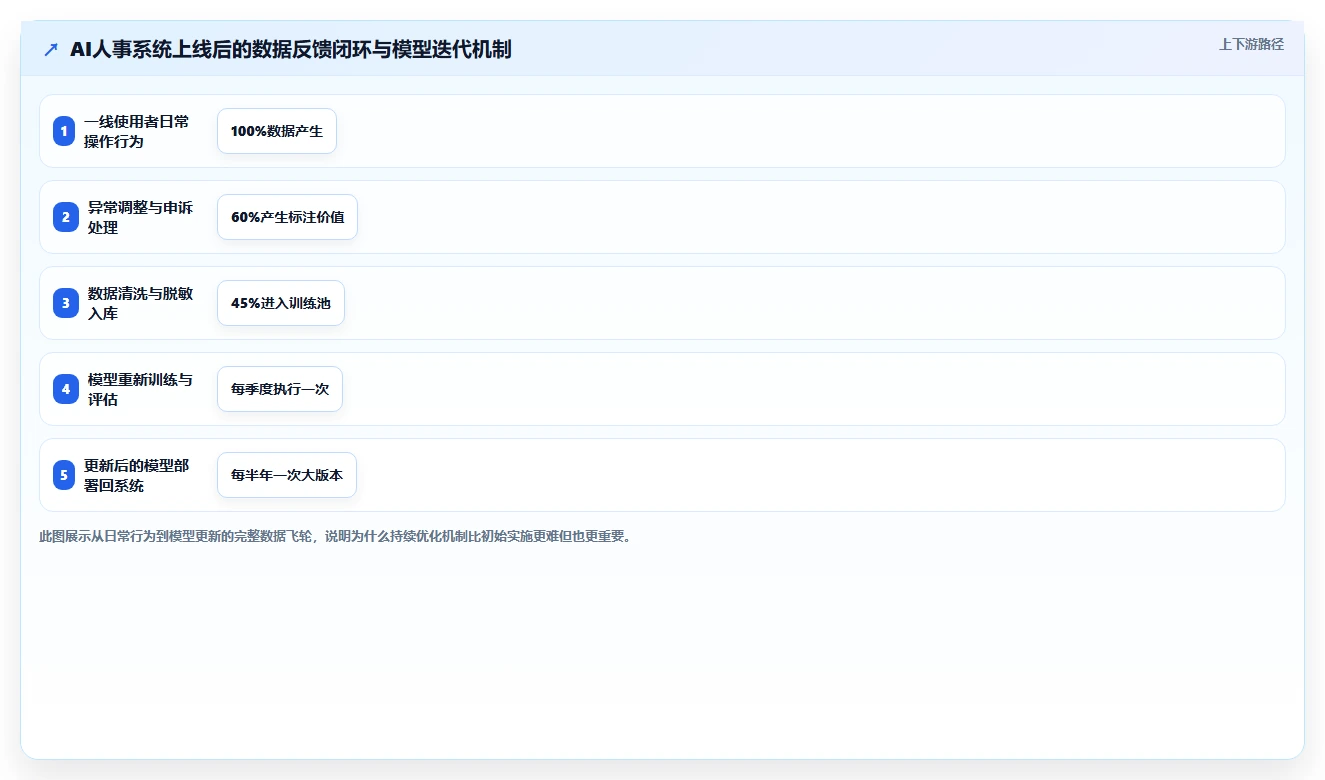The image size is (1325, 780).
Task: Click the footnote caption about 数据飞轮
Action: coord(335,536)
